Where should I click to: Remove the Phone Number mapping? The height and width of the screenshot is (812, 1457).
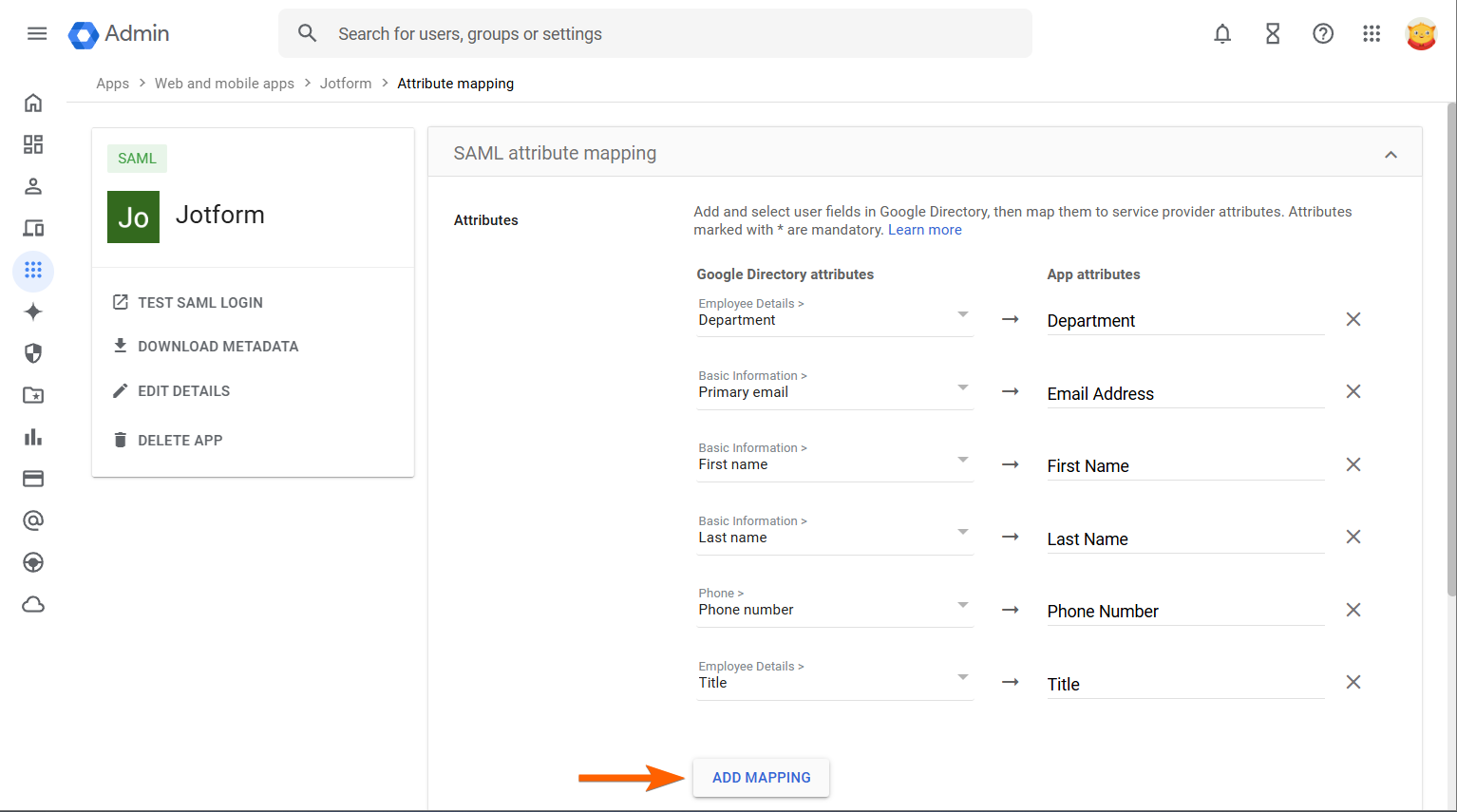point(1353,610)
